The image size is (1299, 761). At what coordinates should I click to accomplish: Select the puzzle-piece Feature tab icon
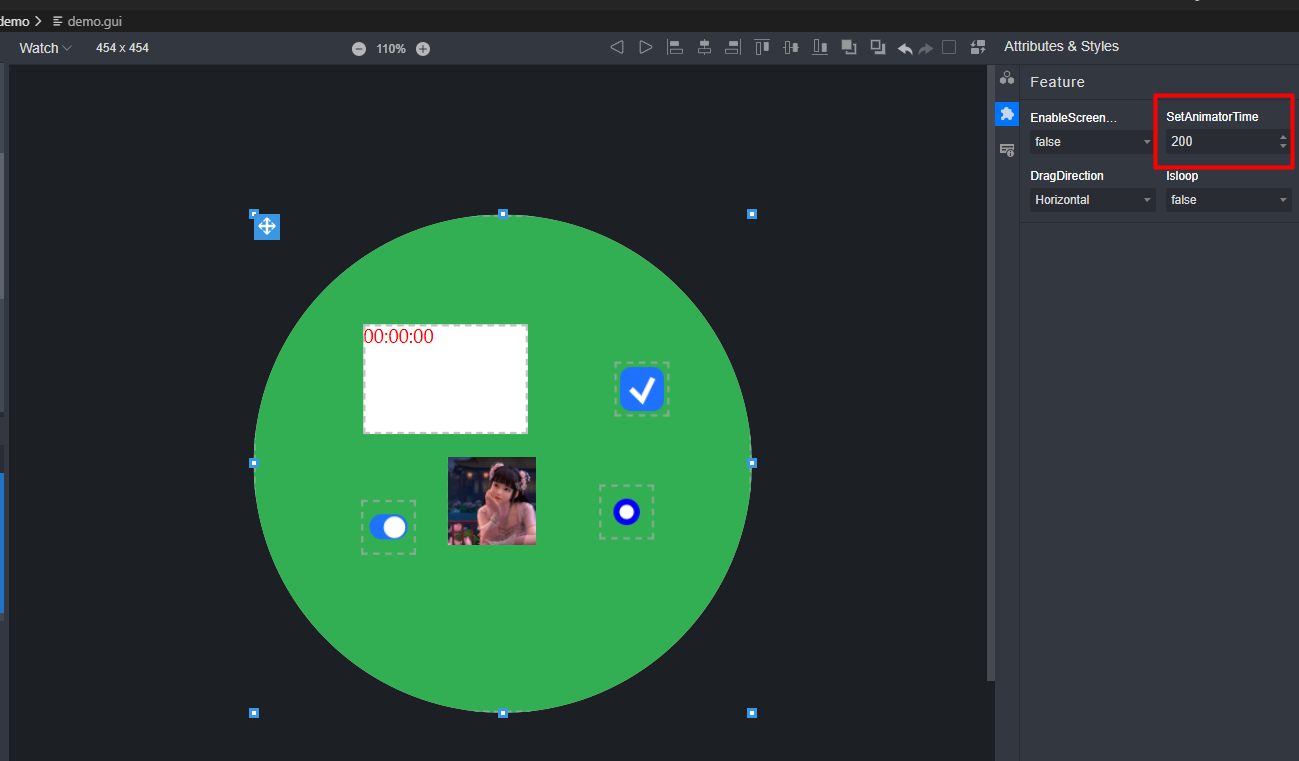point(1007,114)
